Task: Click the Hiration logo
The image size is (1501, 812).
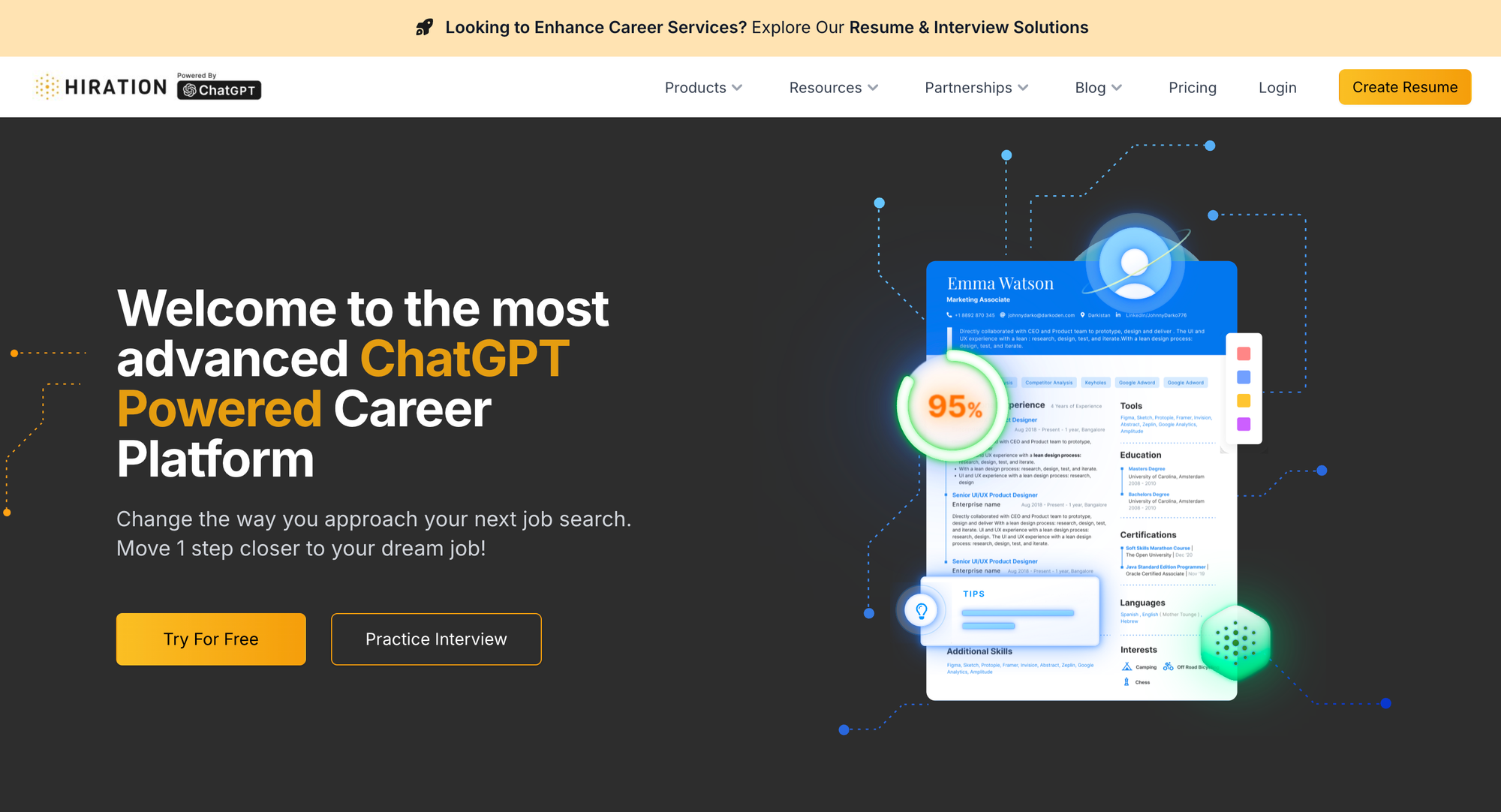Action: coord(101,87)
